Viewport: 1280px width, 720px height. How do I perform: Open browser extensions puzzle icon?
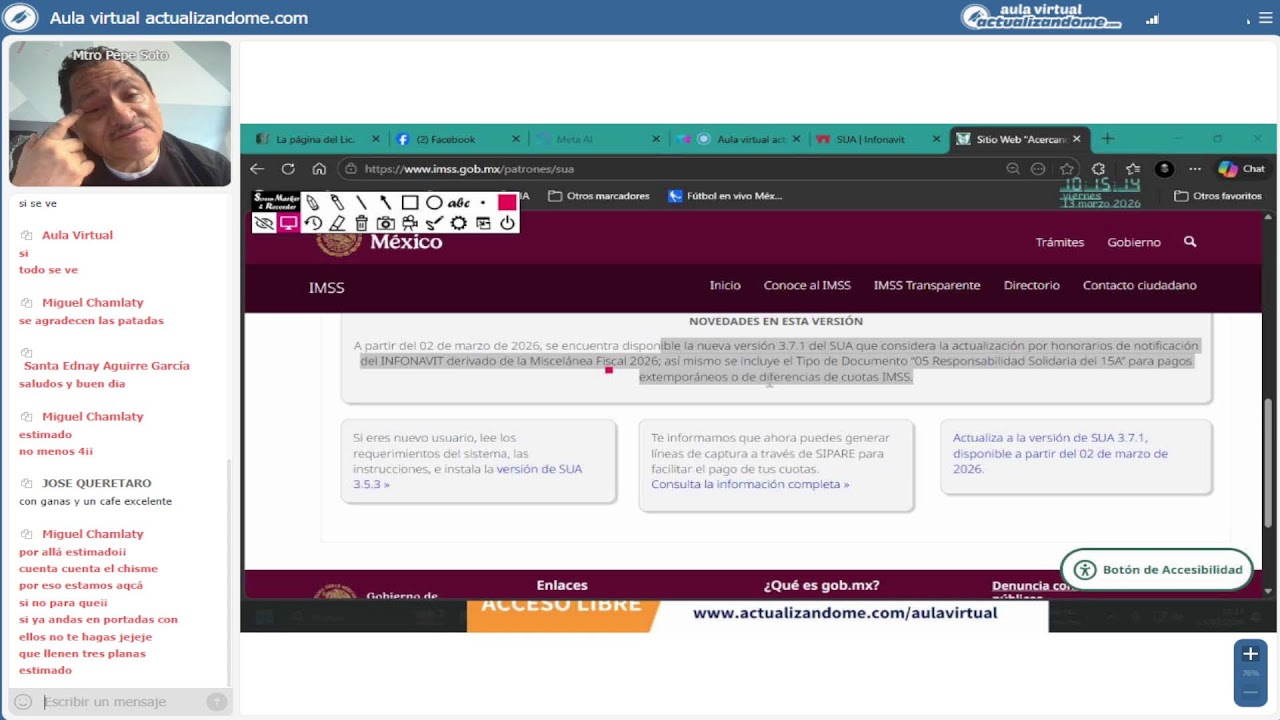point(1099,169)
